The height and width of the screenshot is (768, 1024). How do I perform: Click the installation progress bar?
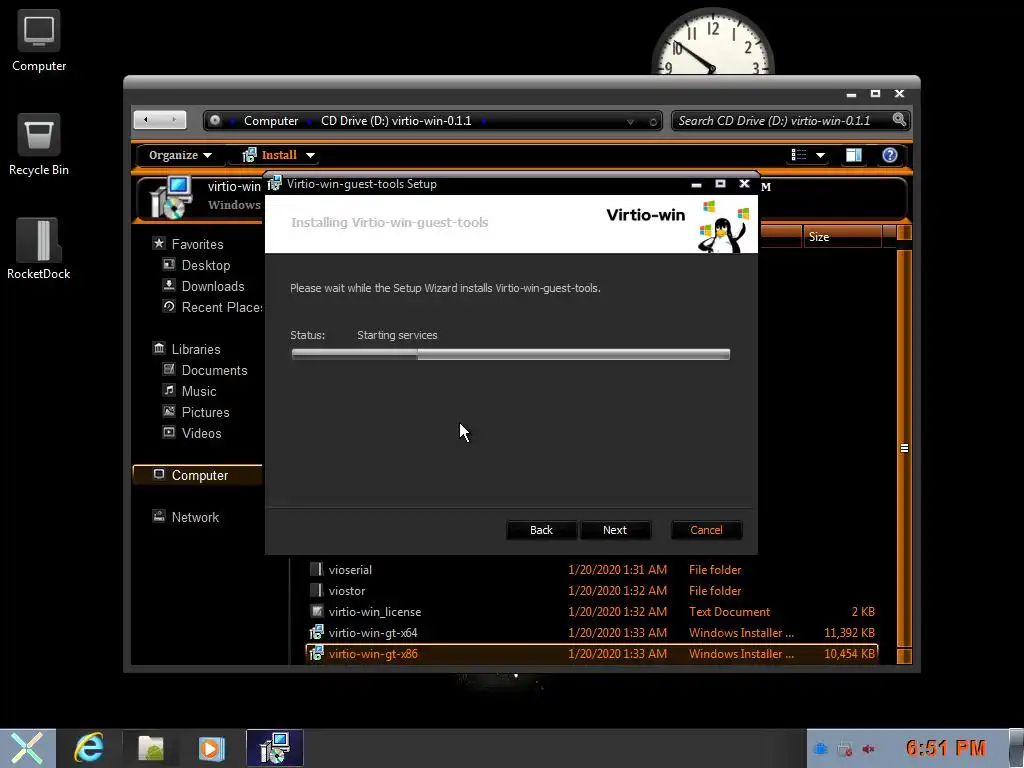(511, 354)
